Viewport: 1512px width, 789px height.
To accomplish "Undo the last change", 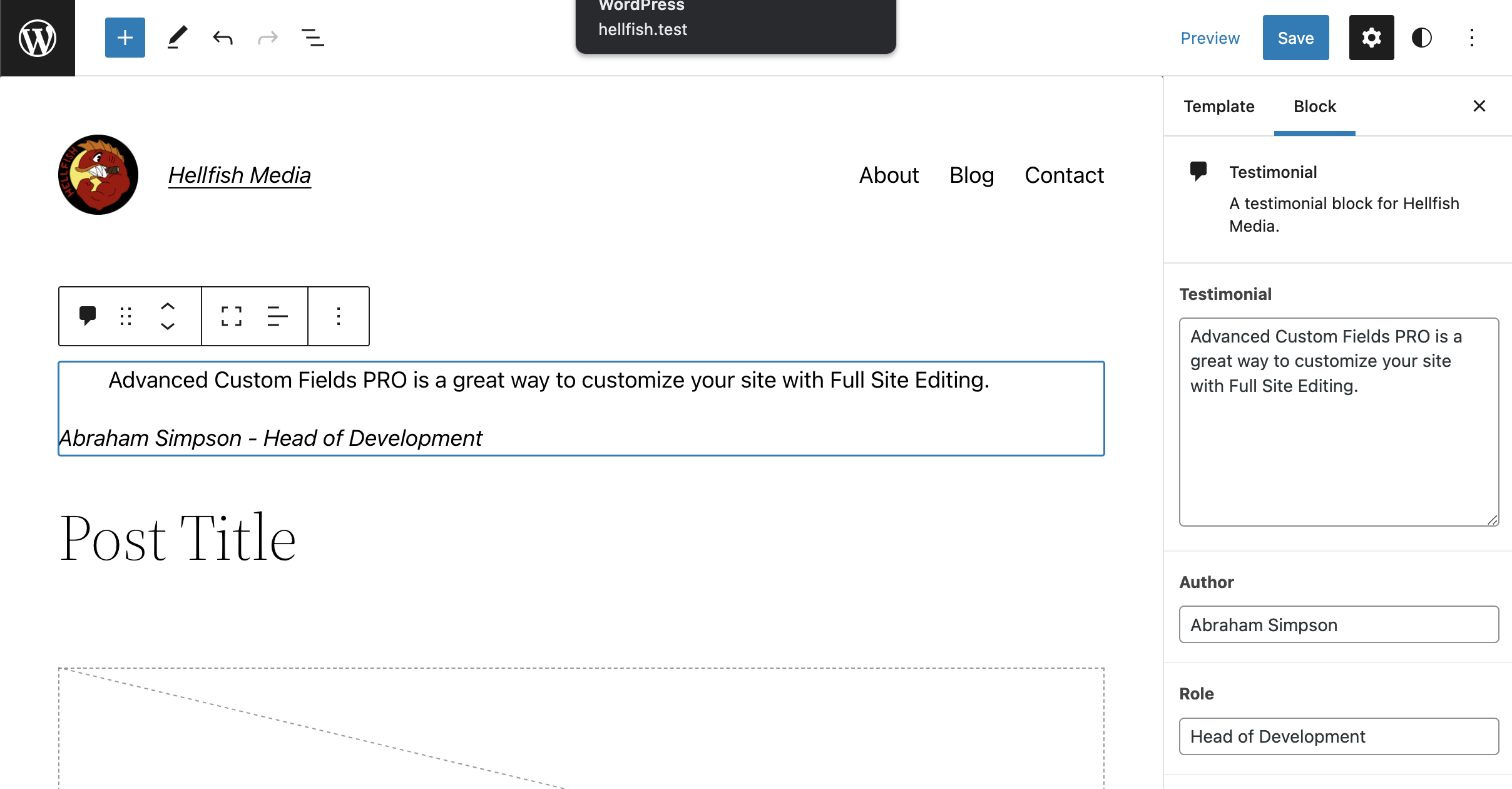I will [x=222, y=38].
